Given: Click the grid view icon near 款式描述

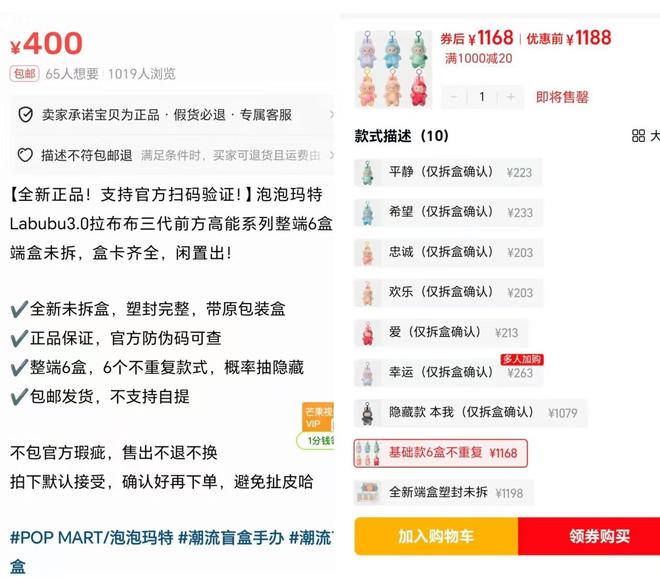Looking at the screenshot, I should [638, 136].
